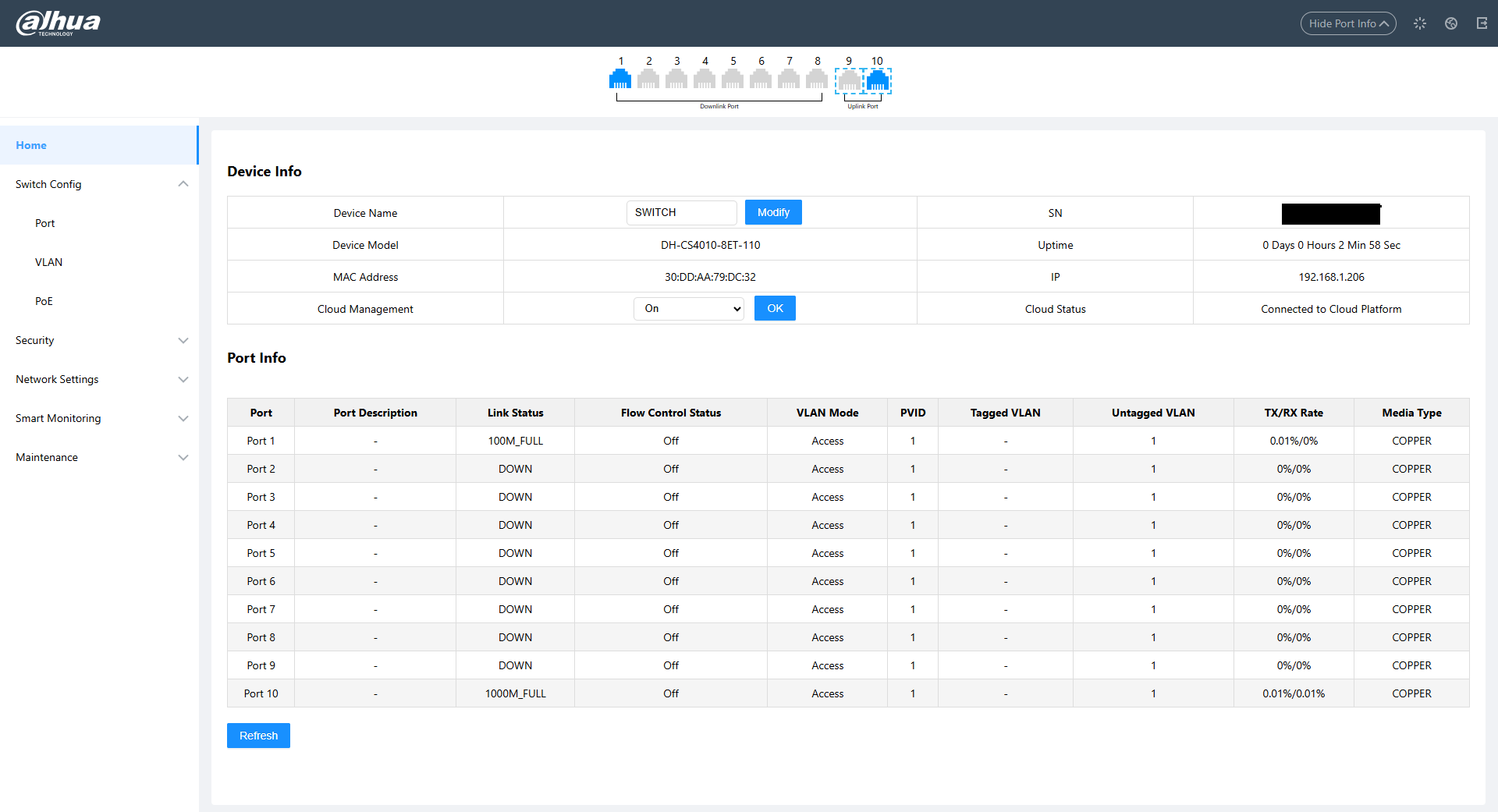
Task: Click the loading spinner icon in header
Action: 1420,23
